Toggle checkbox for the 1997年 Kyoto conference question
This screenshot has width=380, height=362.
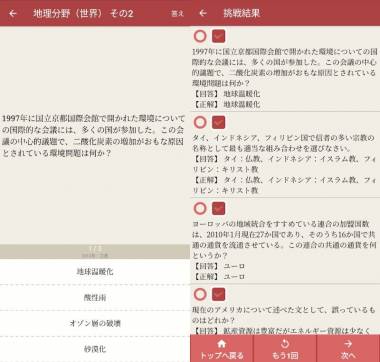219,36
